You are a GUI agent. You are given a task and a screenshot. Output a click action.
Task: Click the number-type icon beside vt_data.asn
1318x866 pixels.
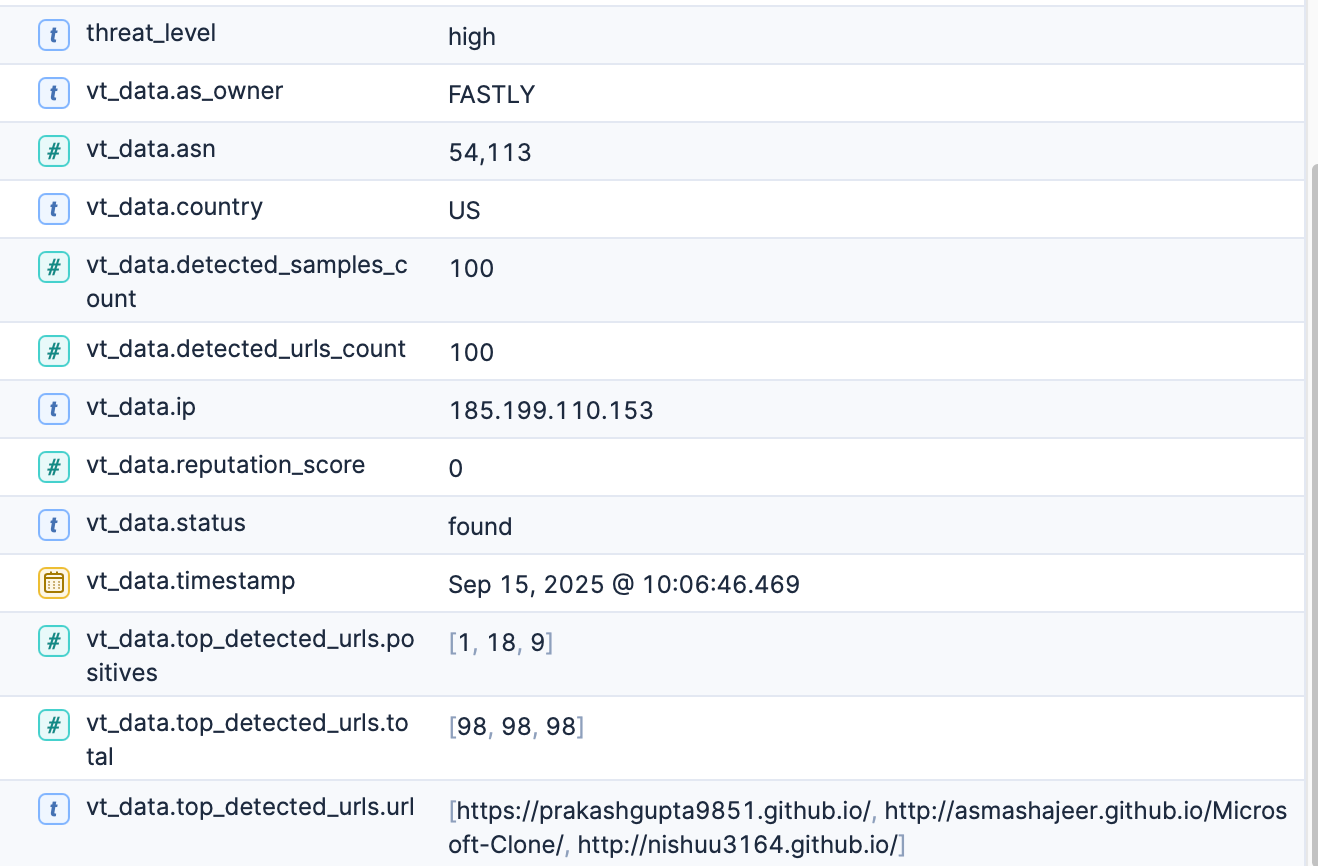53,152
